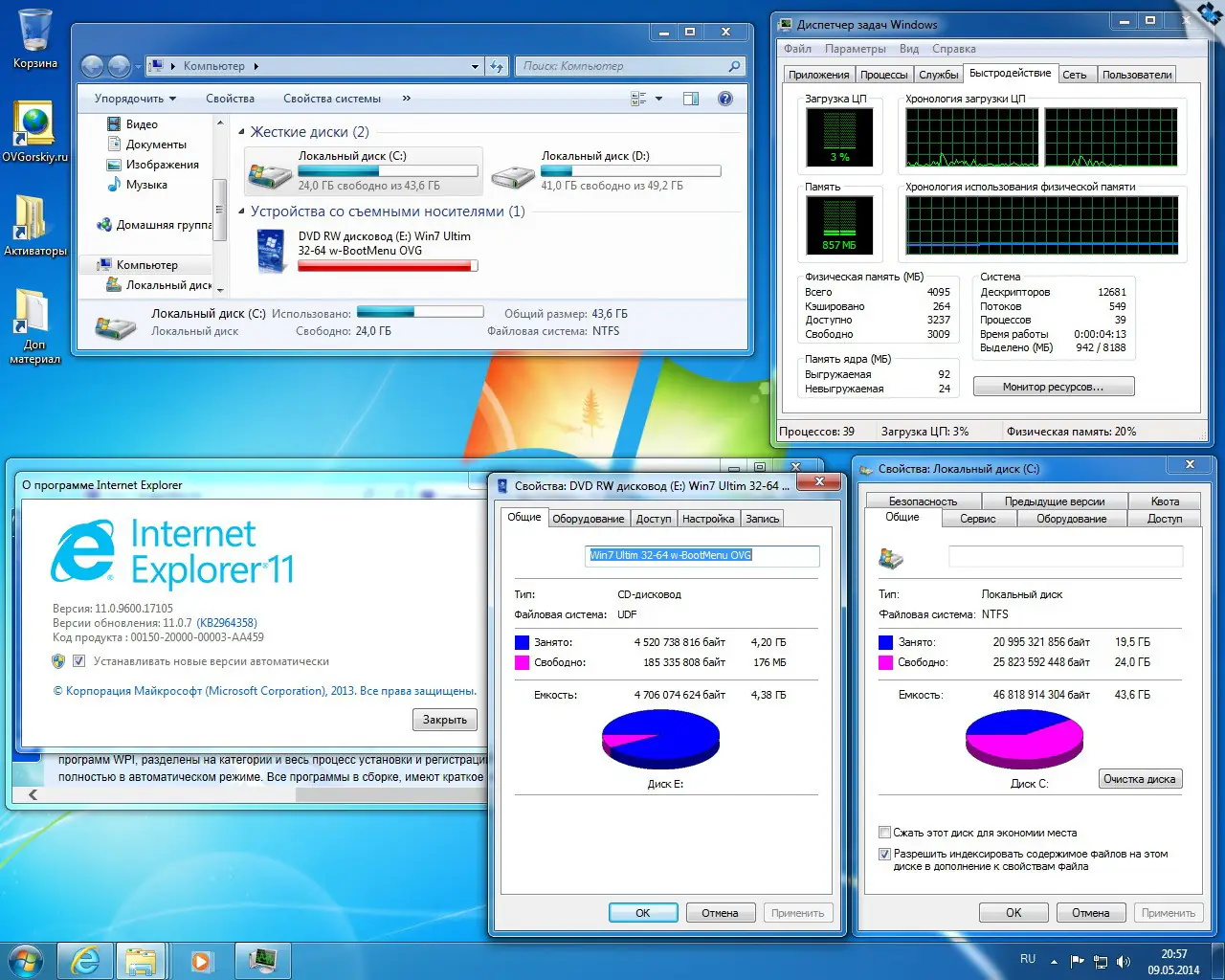The image size is (1225, 980).
Task: Toggle the Explorer preview pane icon
Action: 691,99
